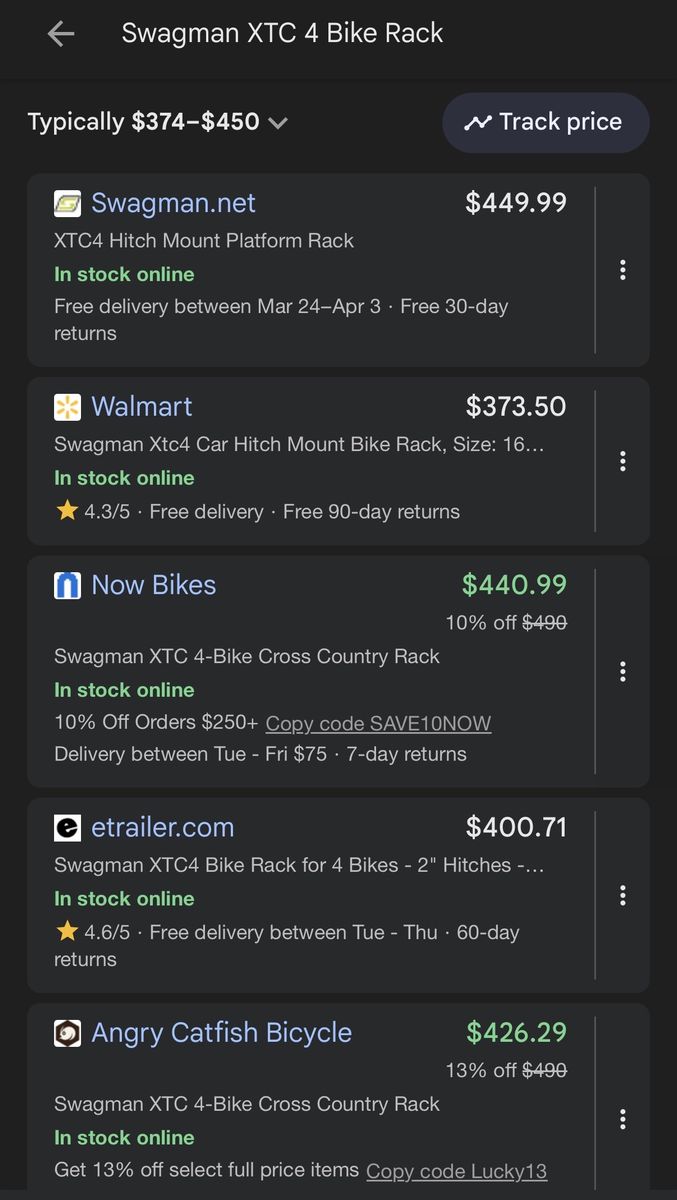
Task: Copy code Lucky13
Action: pyautogui.click(x=456, y=1170)
